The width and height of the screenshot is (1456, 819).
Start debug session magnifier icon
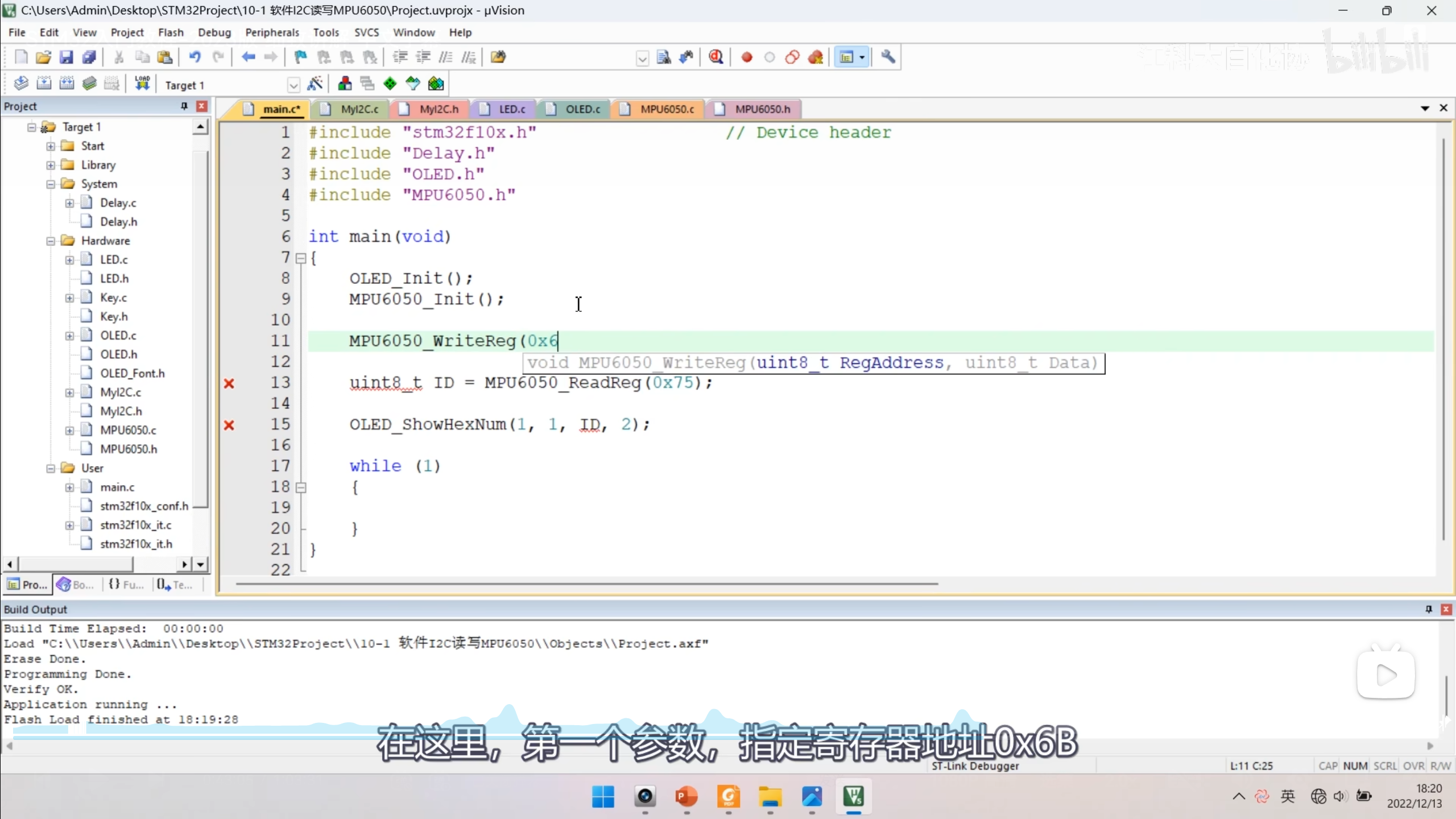(x=716, y=57)
